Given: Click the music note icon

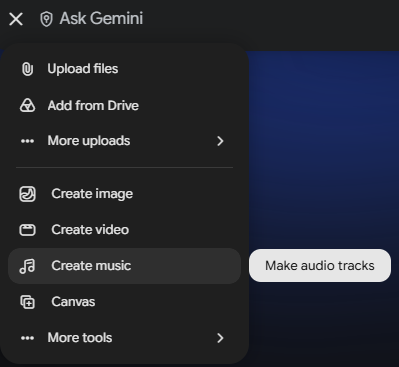Looking at the screenshot, I should [27, 266].
